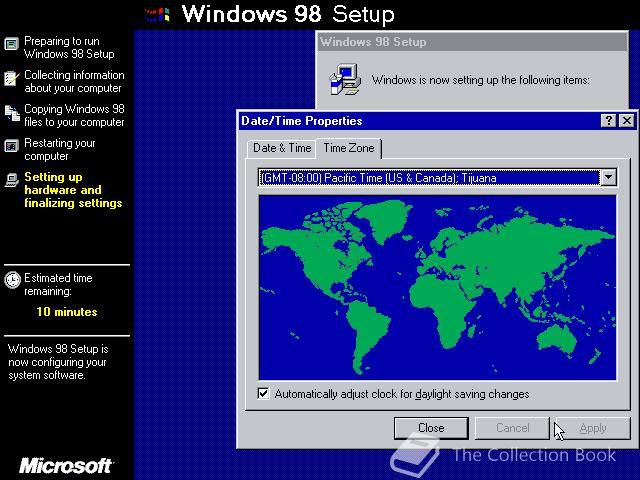Click the Restarting your computer icon
Viewport: 640px width, 480px height.
coord(11,146)
